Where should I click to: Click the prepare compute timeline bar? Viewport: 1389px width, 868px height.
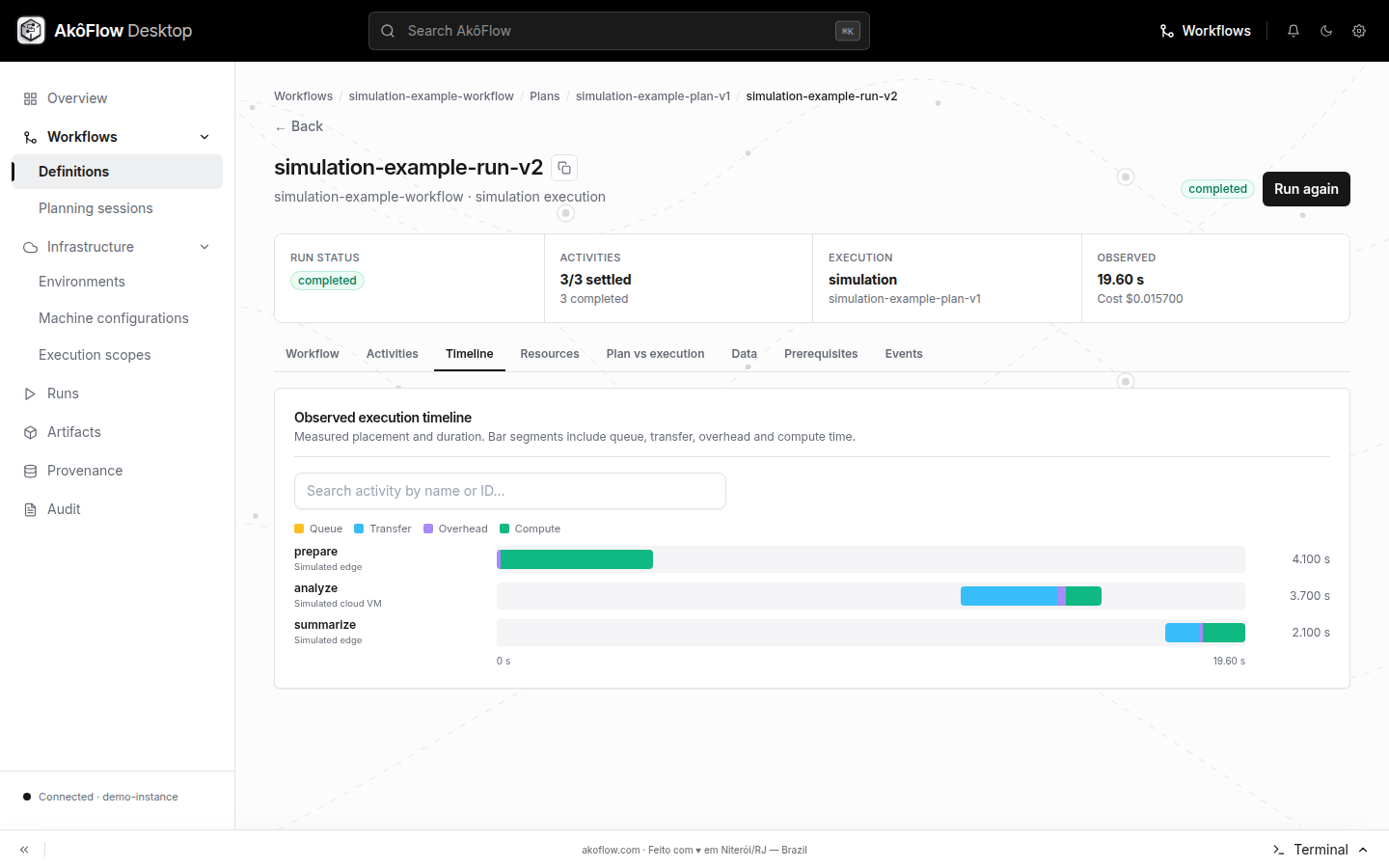click(577, 559)
